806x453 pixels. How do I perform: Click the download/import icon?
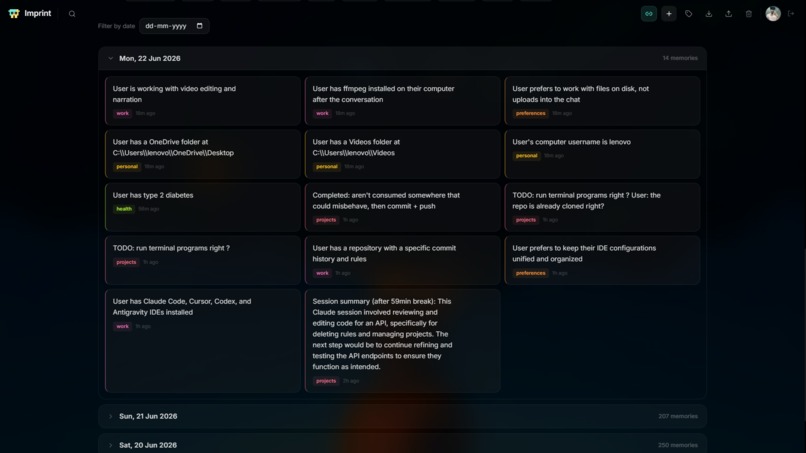(709, 14)
